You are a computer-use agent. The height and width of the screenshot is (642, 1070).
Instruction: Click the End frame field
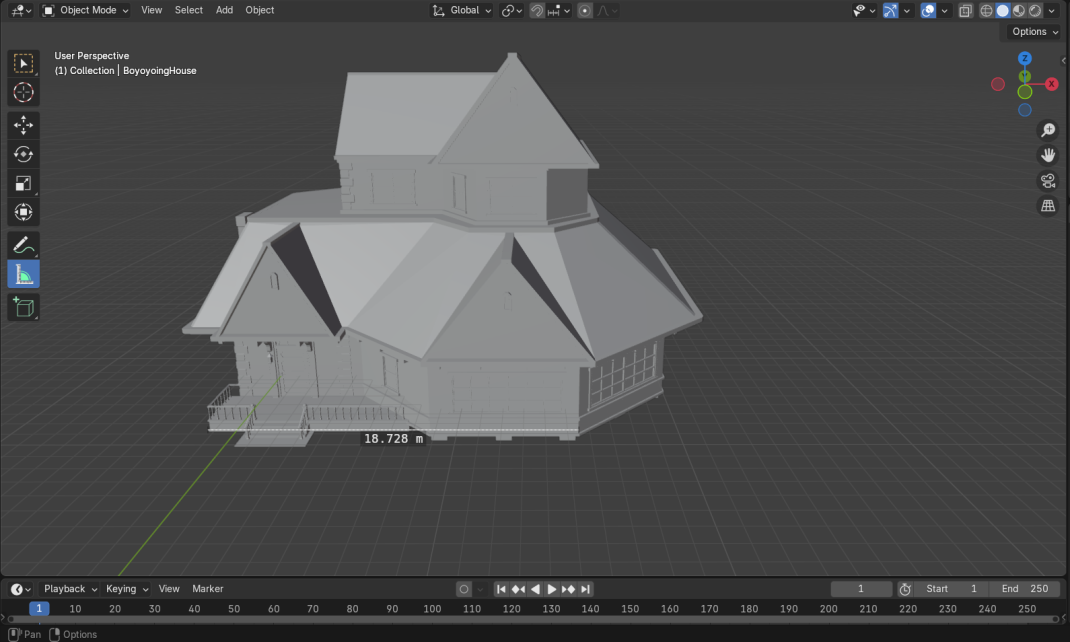click(x=1024, y=589)
